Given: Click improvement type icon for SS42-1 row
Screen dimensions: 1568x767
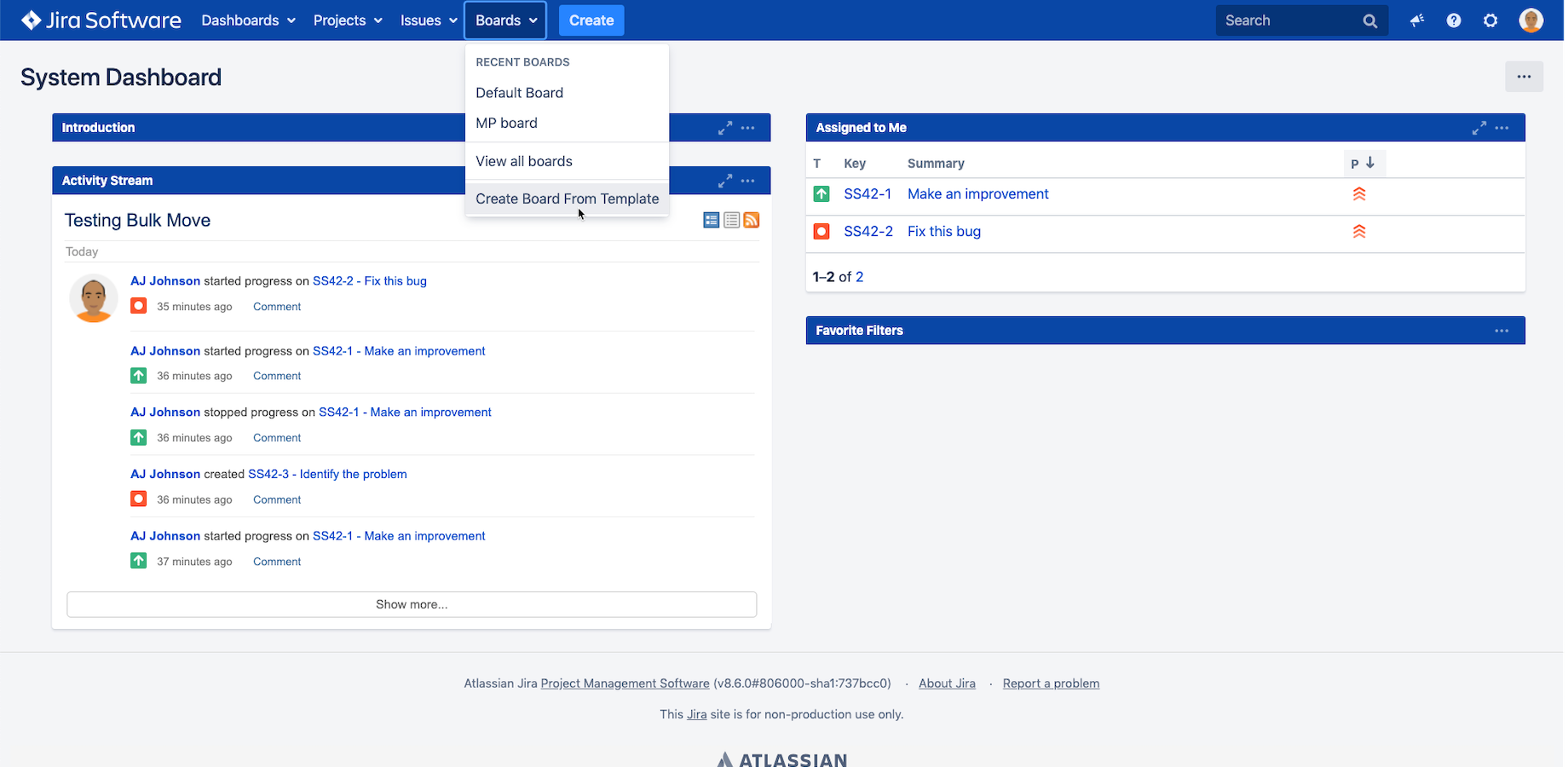Looking at the screenshot, I should 821,194.
